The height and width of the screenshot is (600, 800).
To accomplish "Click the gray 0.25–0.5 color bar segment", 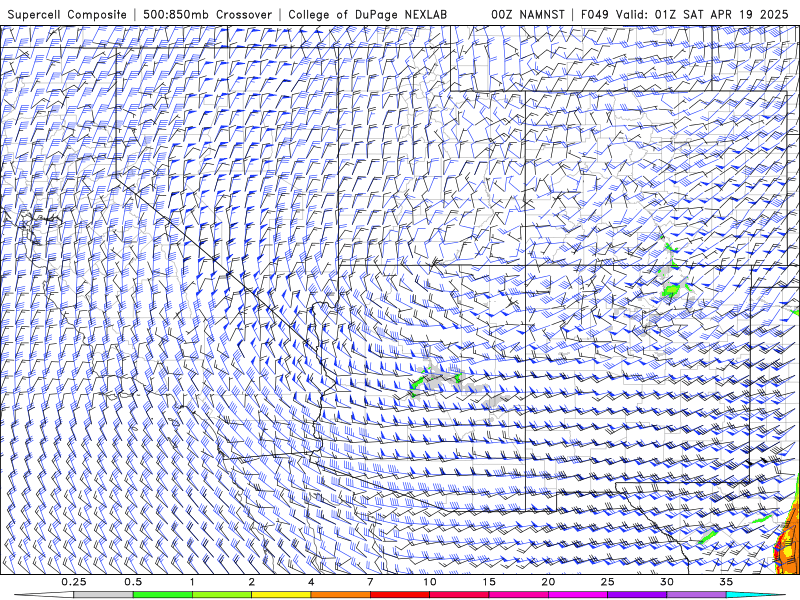I will [x=103, y=595].
